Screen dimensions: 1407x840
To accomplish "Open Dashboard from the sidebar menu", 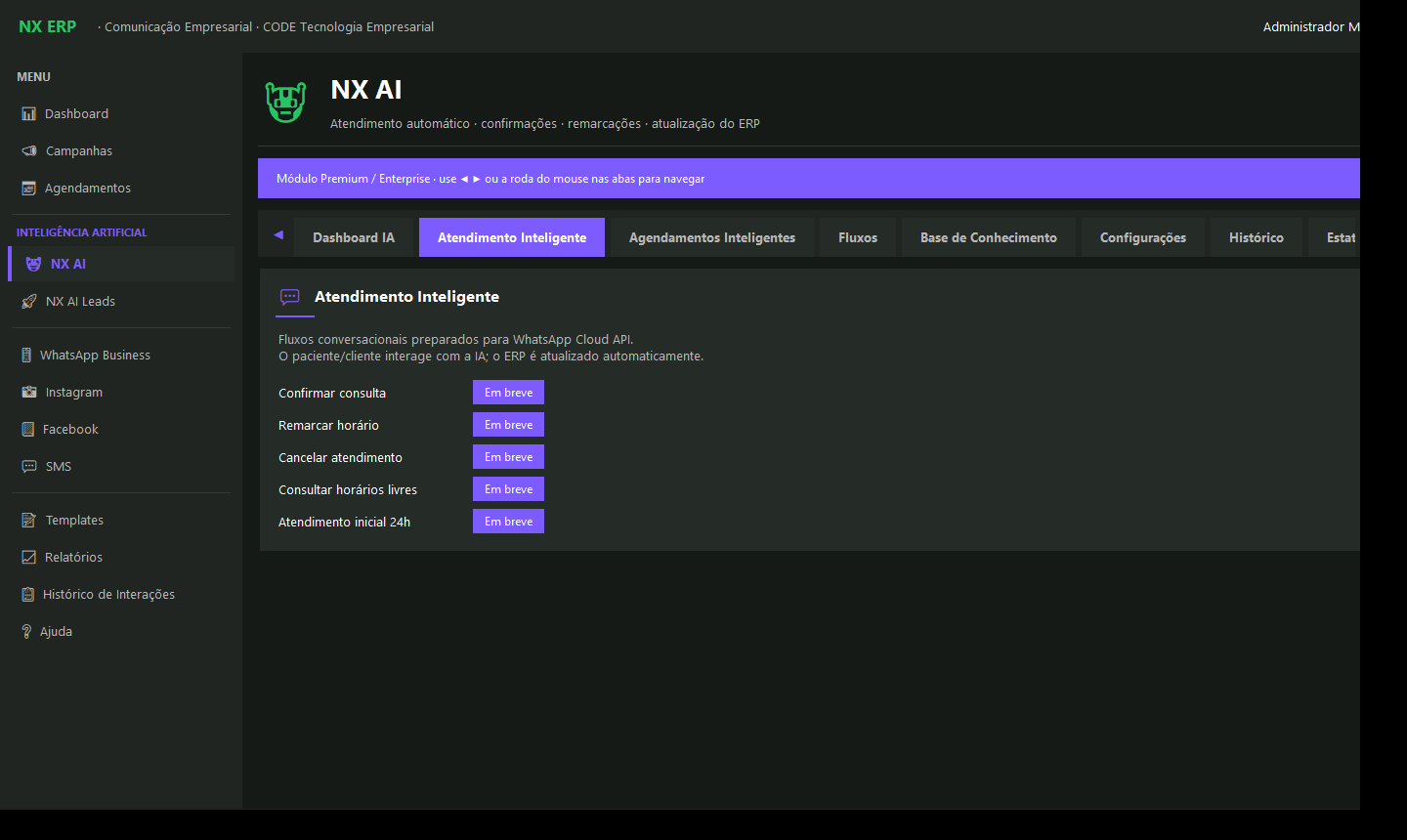I will click(x=121, y=114).
